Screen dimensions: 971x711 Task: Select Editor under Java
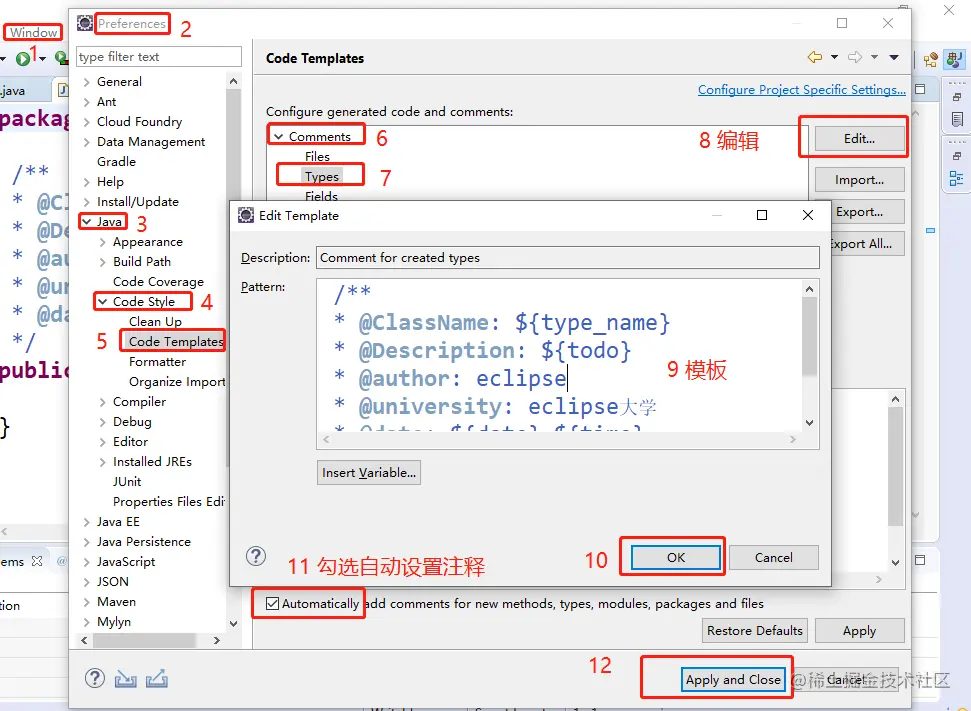(x=130, y=442)
